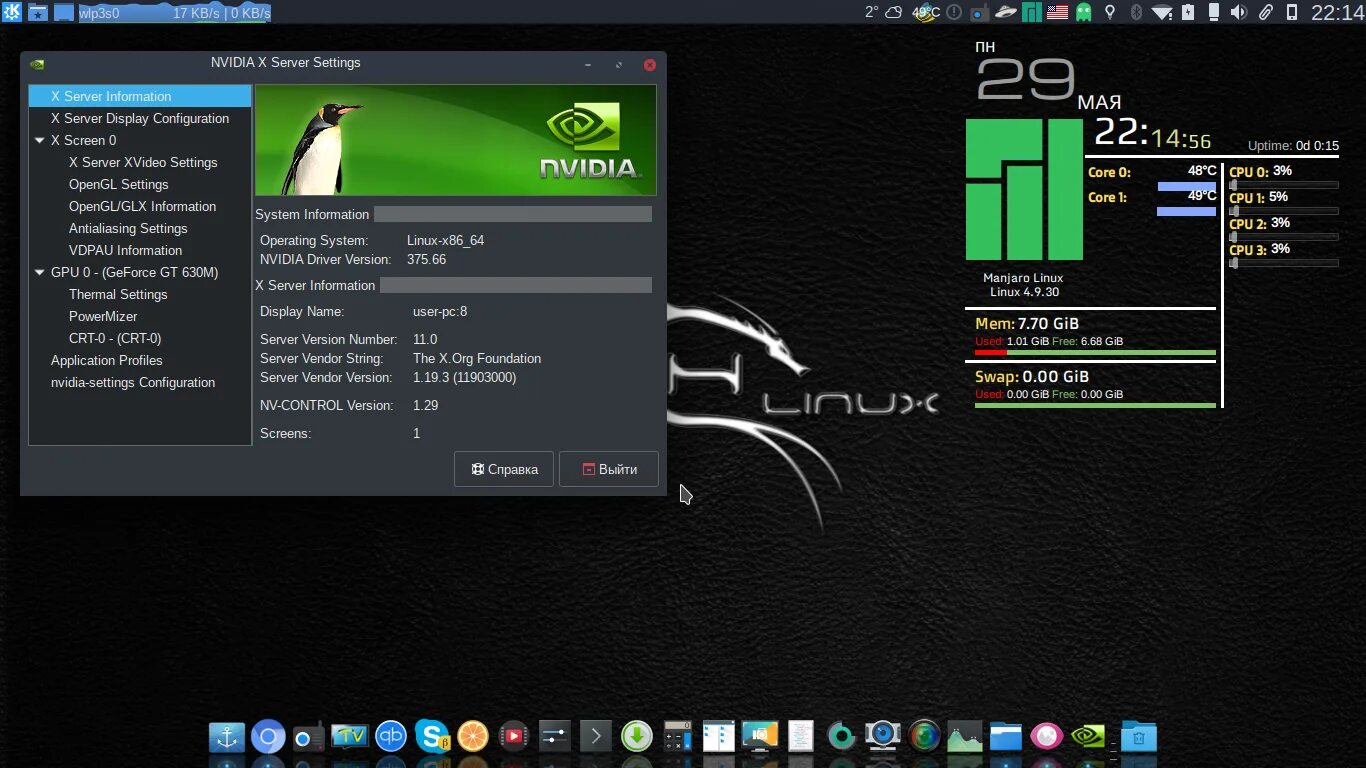Image resolution: width=1366 pixels, height=768 pixels.
Task: Open the US keyboard layout flag indicator
Action: [1058, 12]
